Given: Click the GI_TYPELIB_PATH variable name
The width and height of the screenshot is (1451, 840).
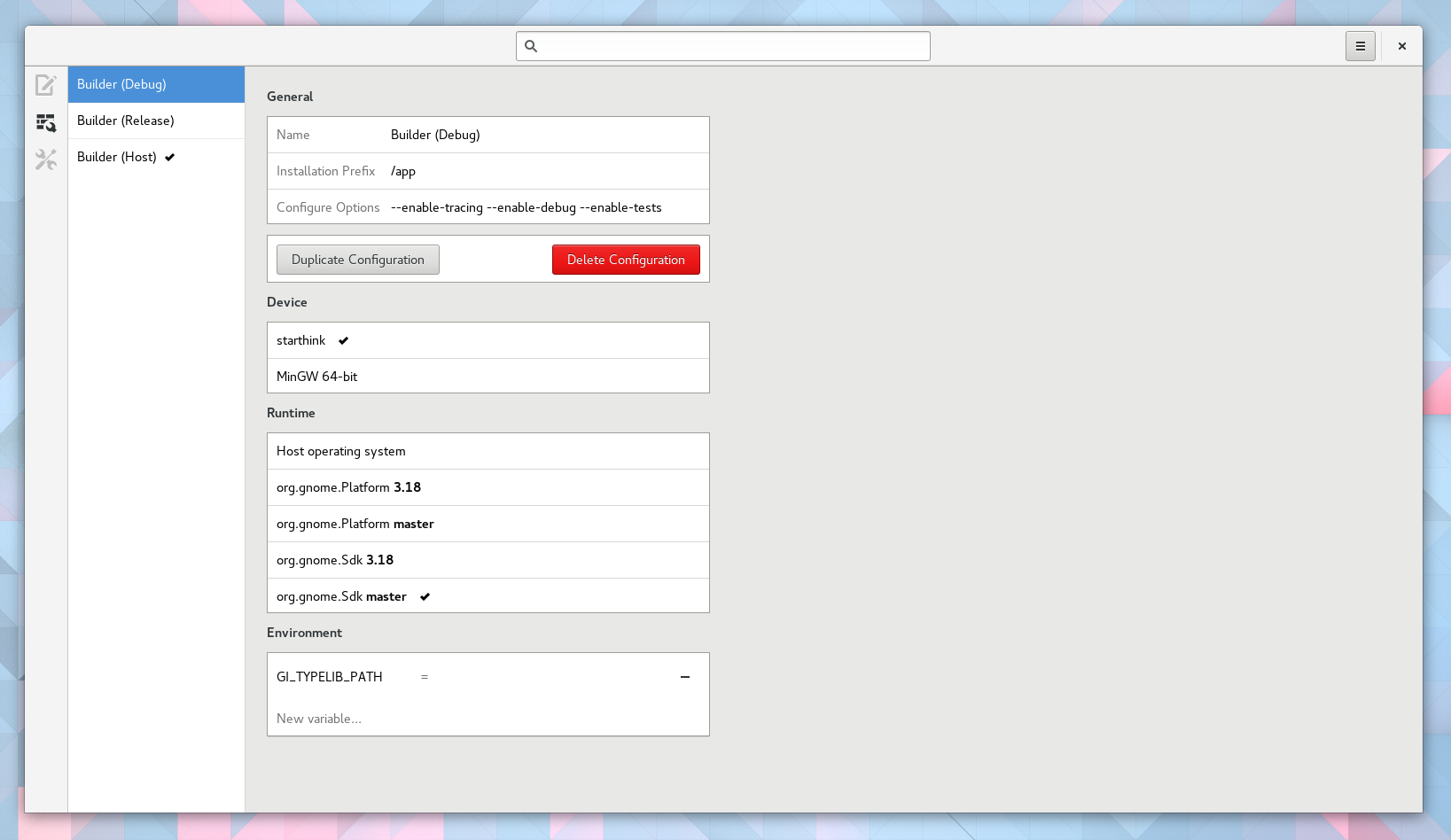Looking at the screenshot, I should (330, 677).
